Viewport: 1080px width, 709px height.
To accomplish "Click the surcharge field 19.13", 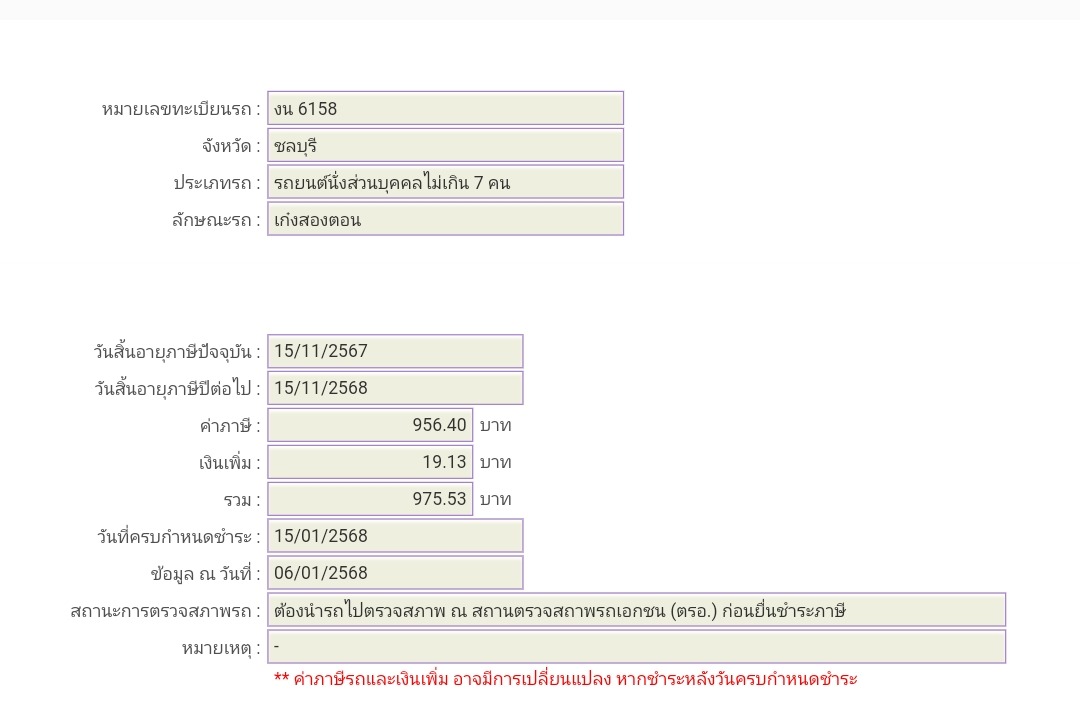I will (x=370, y=462).
